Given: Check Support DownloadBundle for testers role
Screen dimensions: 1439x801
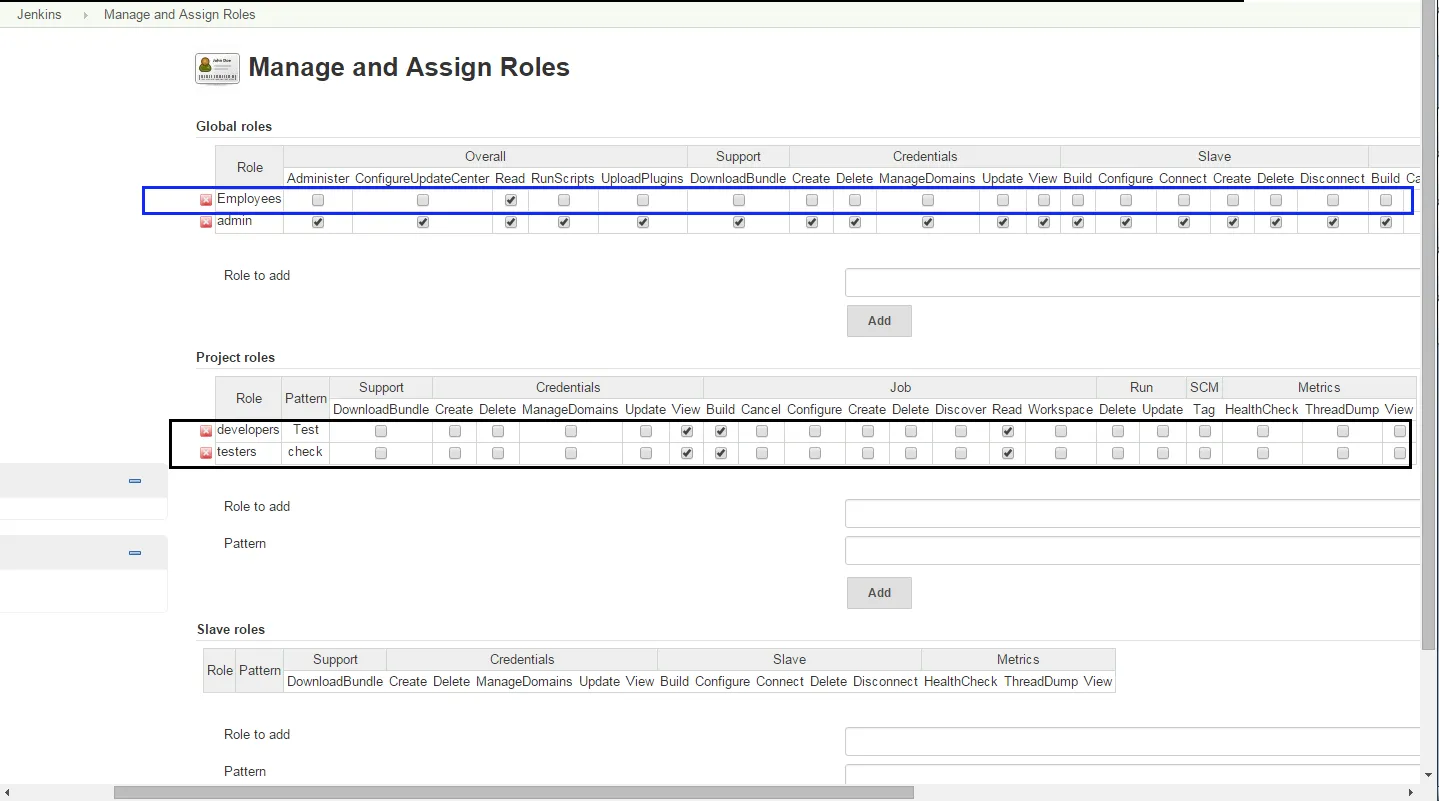Looking at the screenshot, I should (381, 453).
